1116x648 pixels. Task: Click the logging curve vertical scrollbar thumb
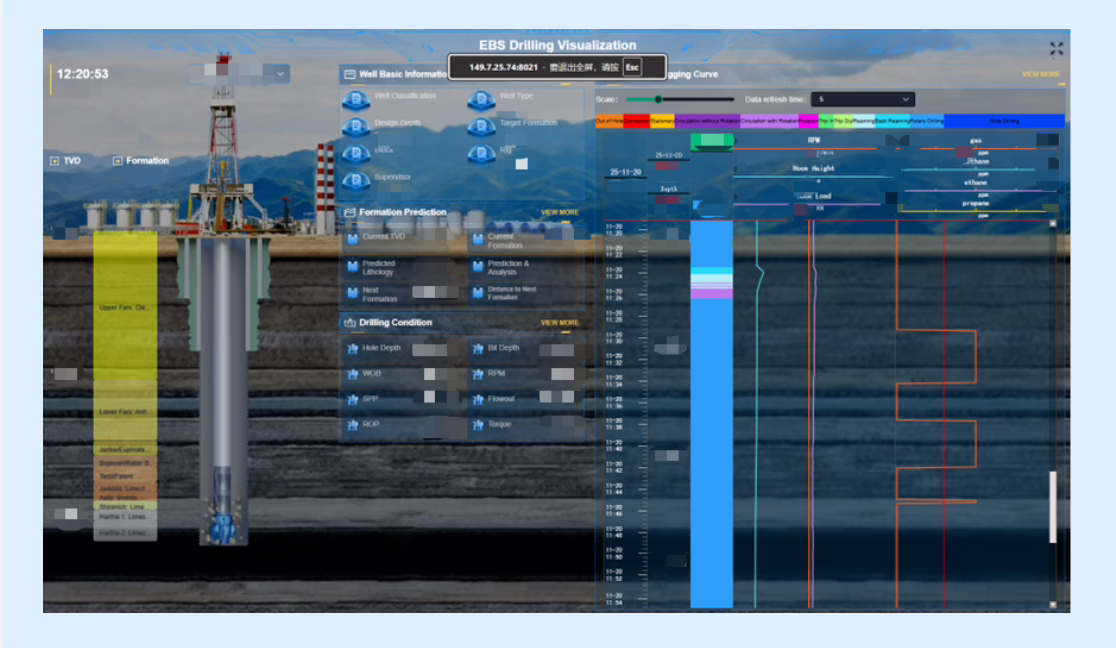[1052, 507]
